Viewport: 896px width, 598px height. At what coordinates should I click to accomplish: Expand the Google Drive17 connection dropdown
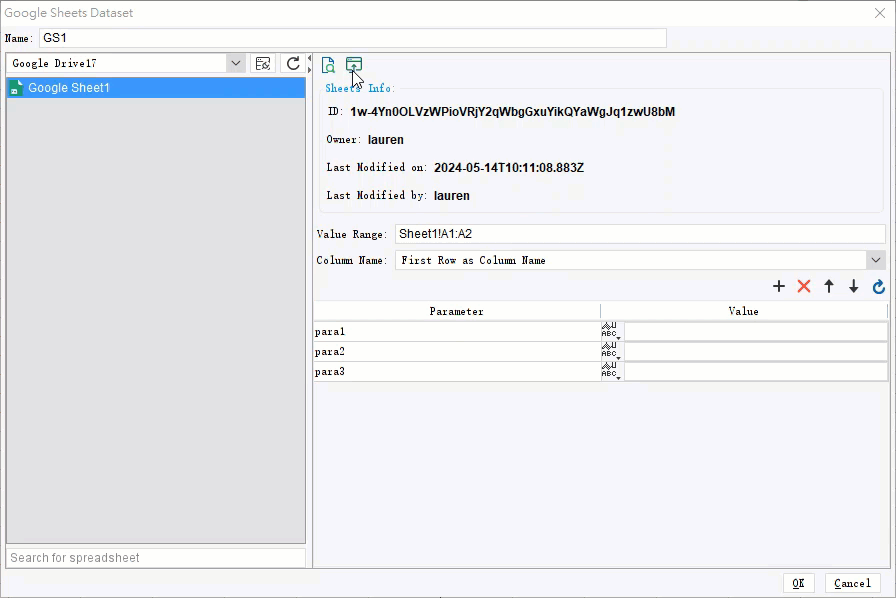pos(235,63)
